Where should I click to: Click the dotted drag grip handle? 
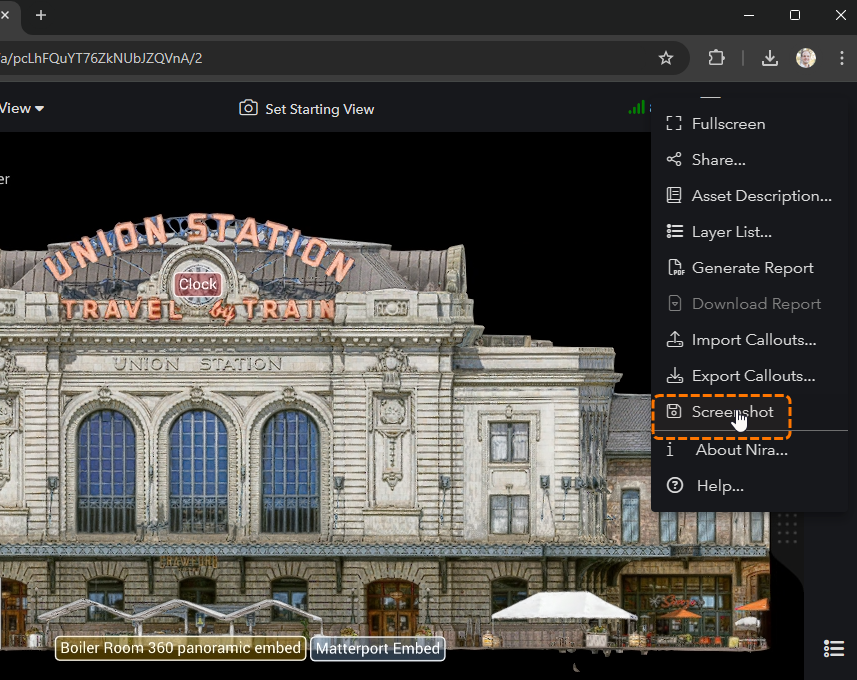786,528
